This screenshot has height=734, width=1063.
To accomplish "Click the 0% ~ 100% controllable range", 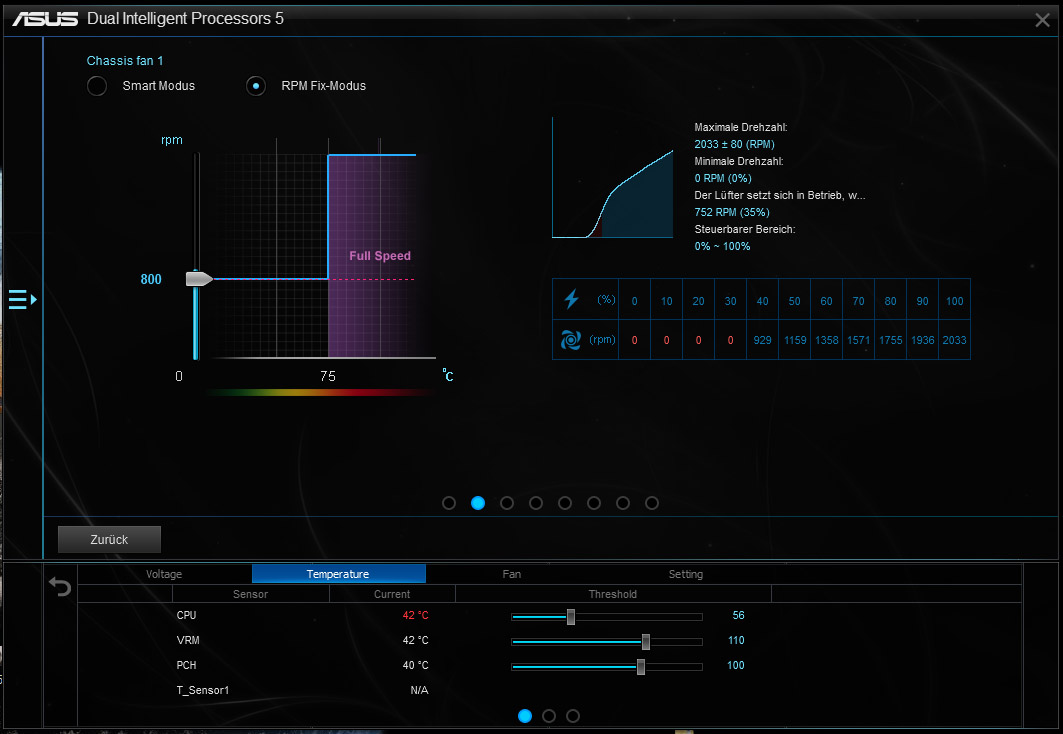I will (722, 246).
